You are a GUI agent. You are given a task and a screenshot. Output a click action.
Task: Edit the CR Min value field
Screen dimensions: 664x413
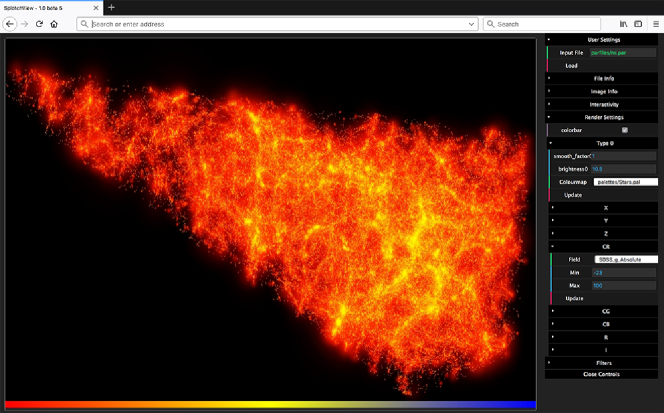click(x=624, y=273)
